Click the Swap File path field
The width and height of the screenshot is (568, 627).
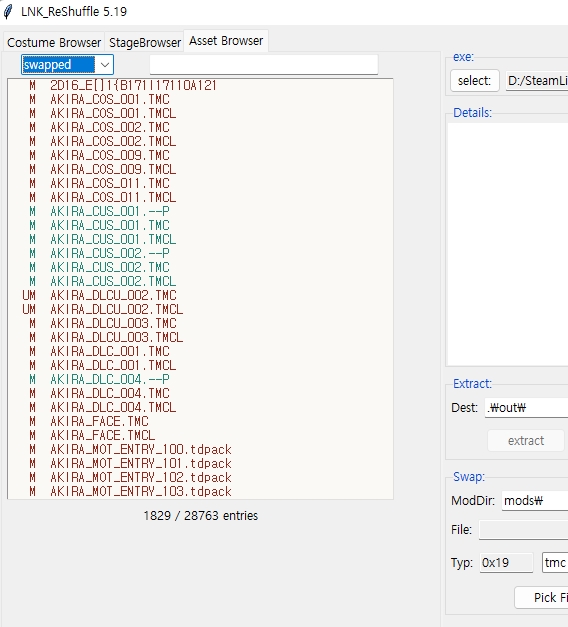click(524, 530)
